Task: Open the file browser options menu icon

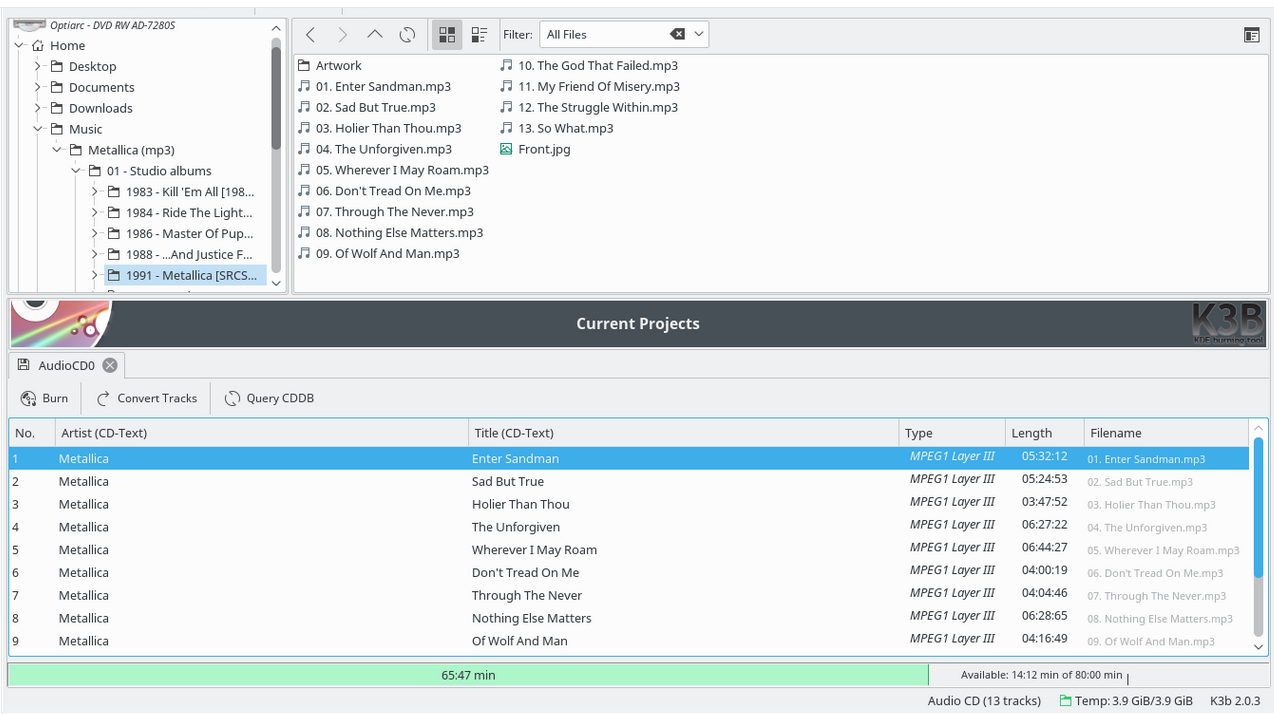Action: (x=1251, y=35)
